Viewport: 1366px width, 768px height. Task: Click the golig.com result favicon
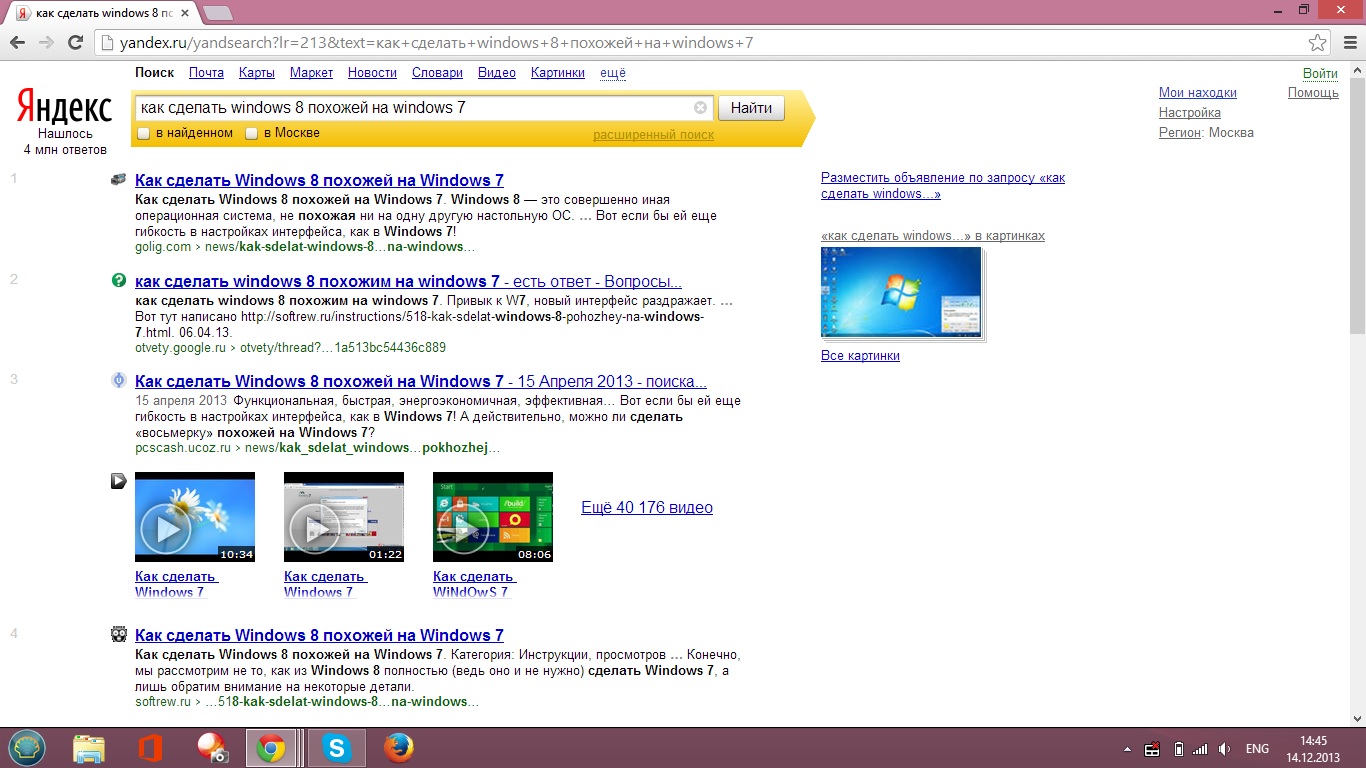(x=119, y=180)
